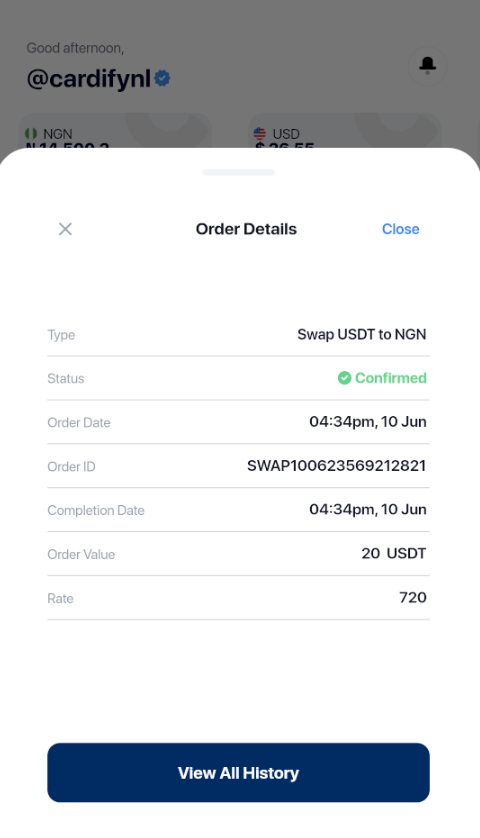Click the Order Value 20 USDT
The image size is (480, 838).
(393, 553)
